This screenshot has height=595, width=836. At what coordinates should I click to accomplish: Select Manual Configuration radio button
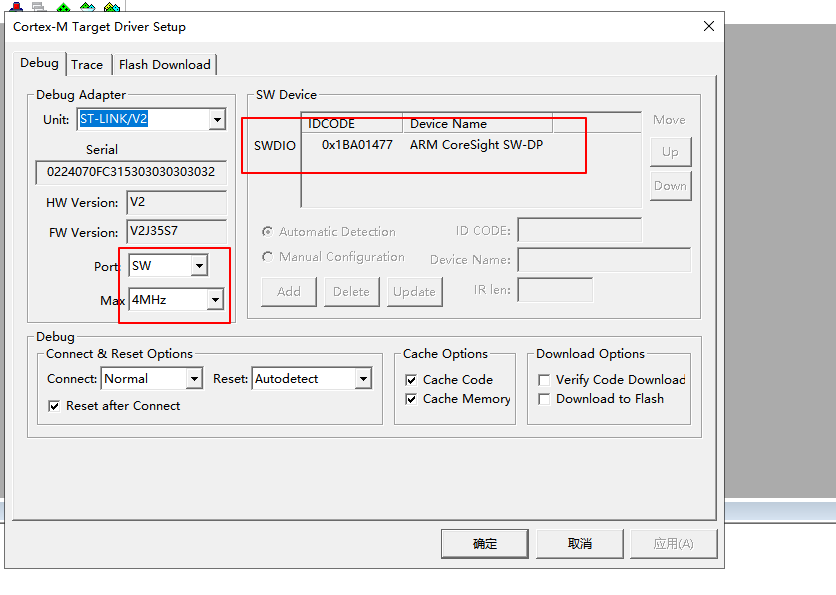point(268,257)
